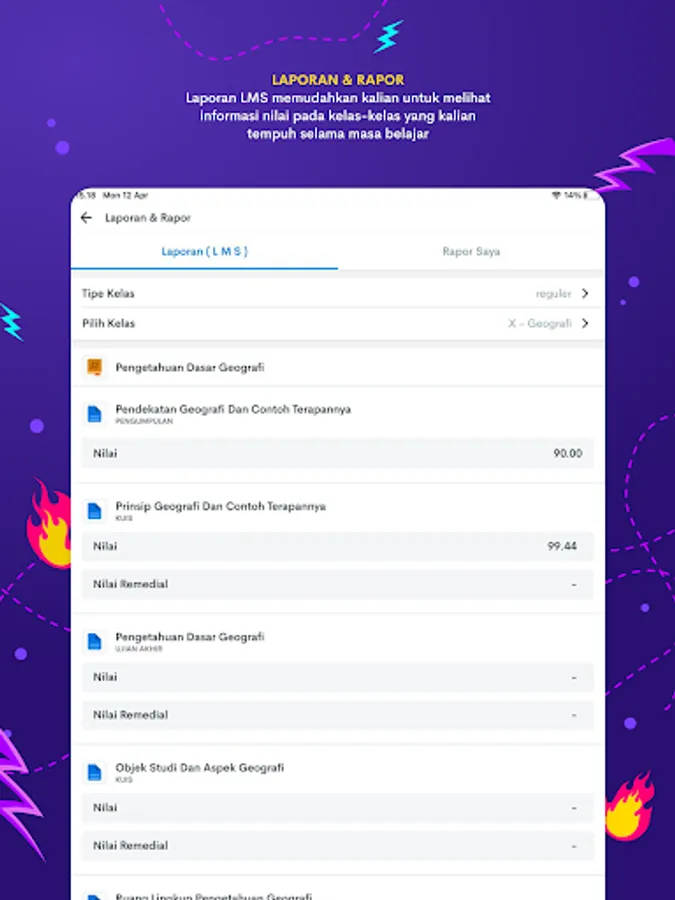Viewport: 675px width, 900px height.
Task: Click document icon next to Pendekatan Geografi Dan Contoh Terapannya
Action: coord(94,414)
